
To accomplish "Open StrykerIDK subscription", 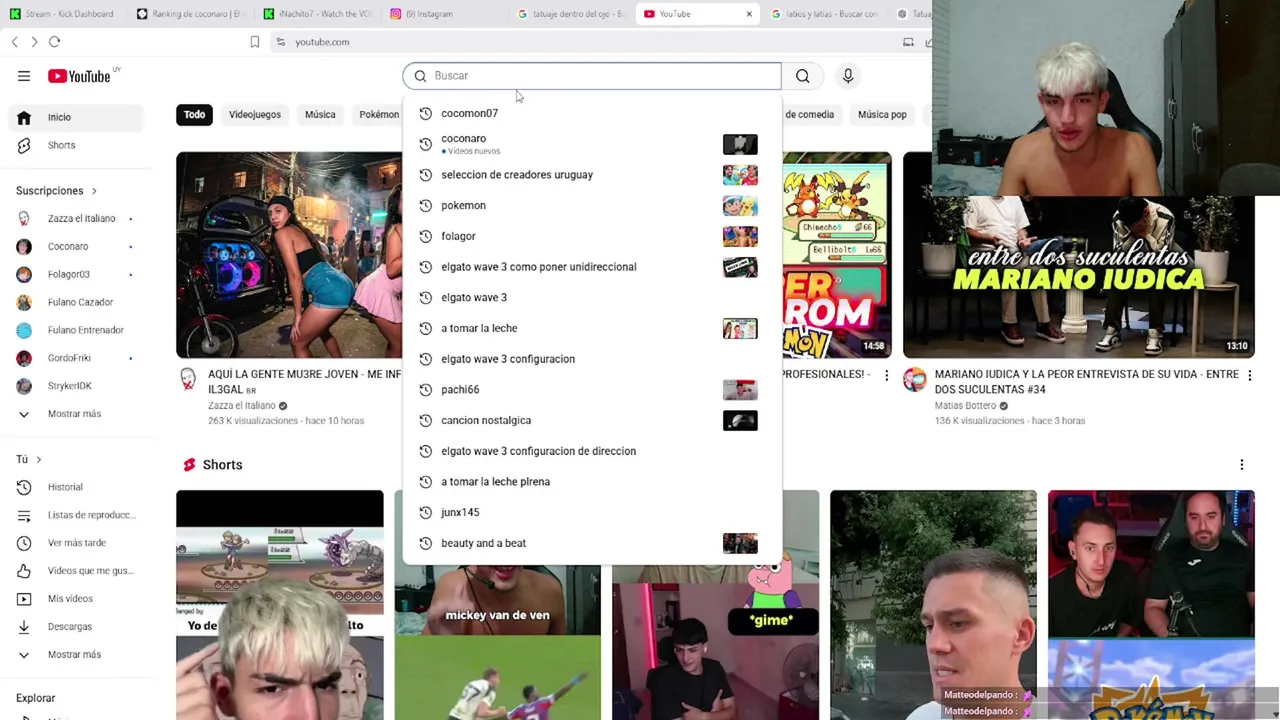I will coord(75,386).
